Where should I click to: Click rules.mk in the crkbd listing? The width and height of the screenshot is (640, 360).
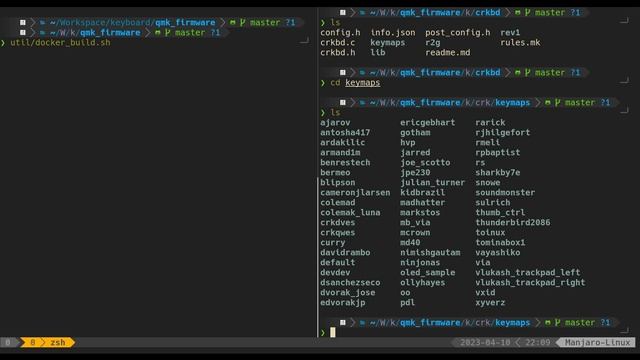[x=520, y=42]
